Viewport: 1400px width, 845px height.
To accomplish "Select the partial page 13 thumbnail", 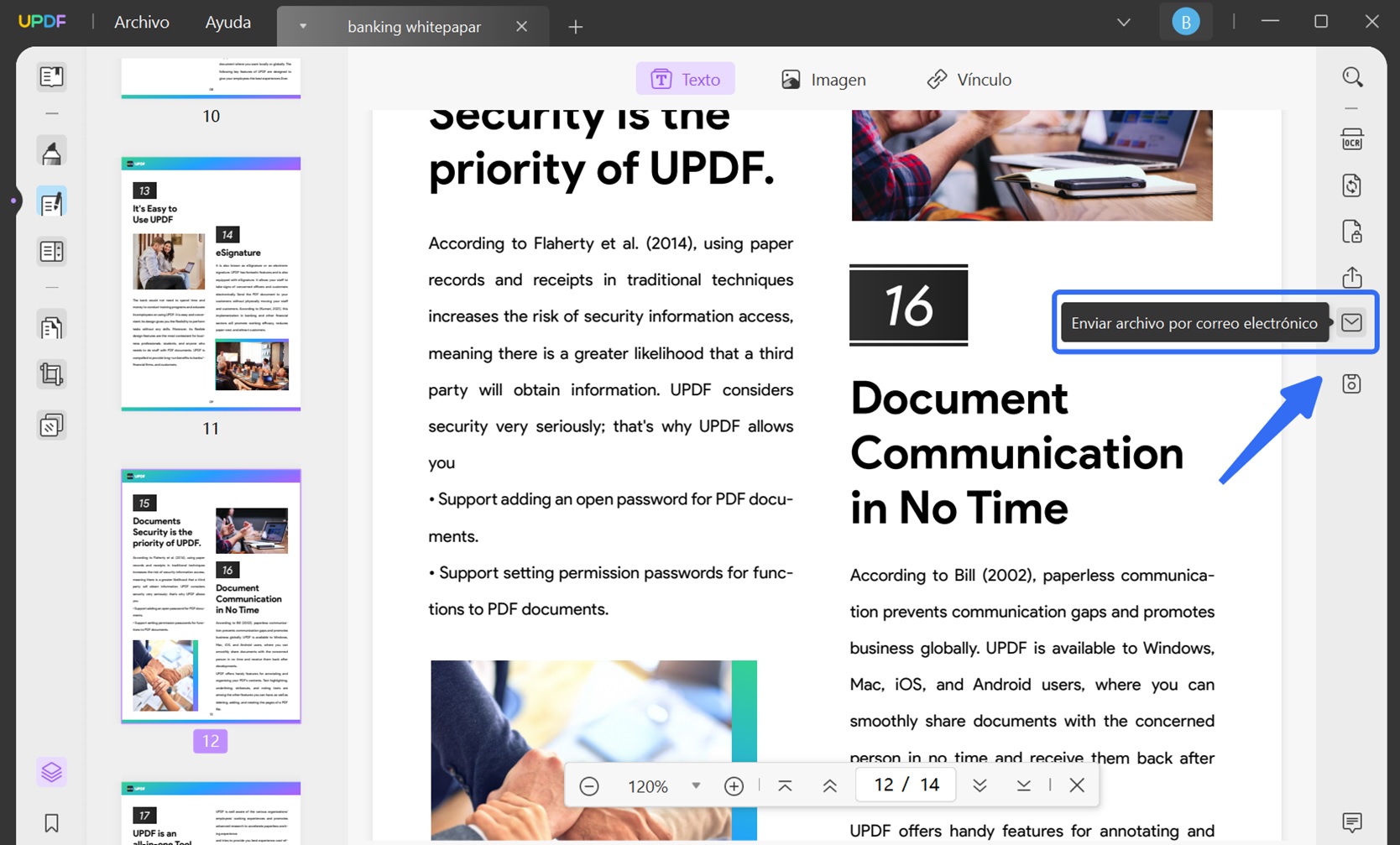I will pos(211,812).
